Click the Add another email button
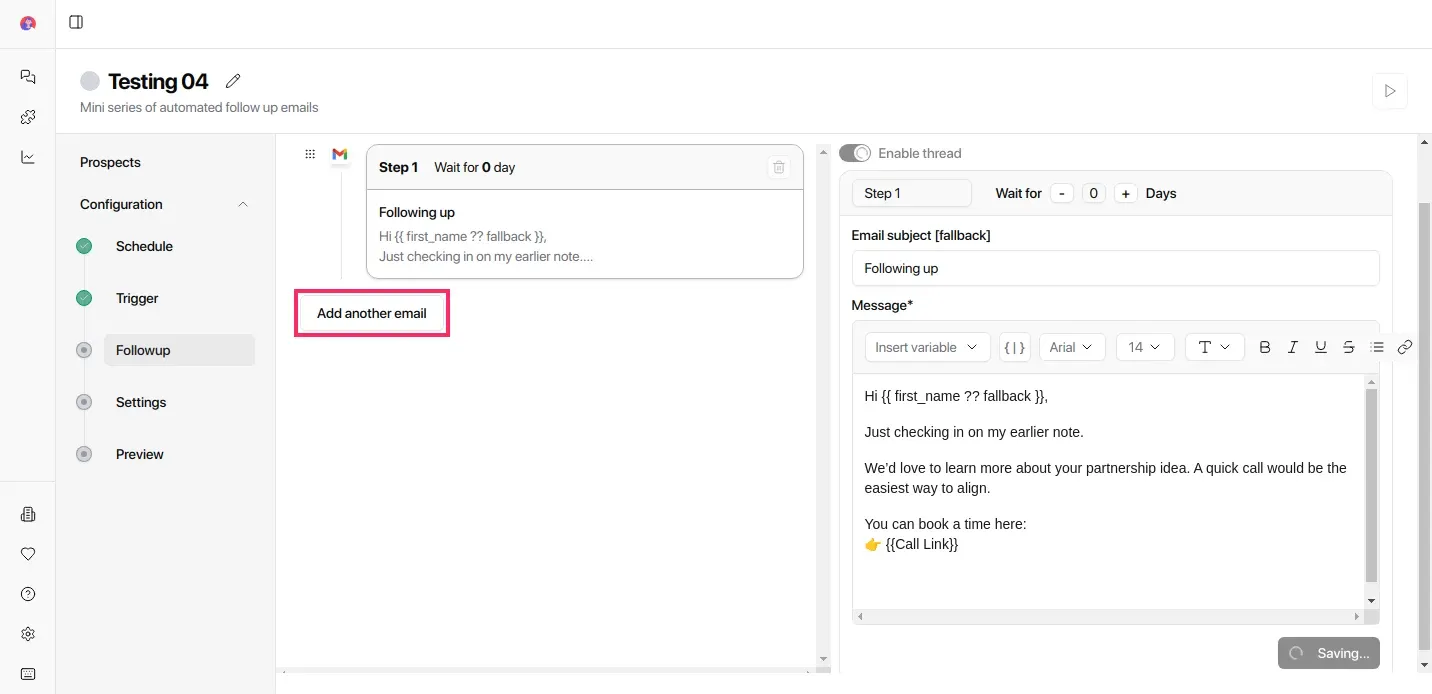Screen dimensions: 1432x694 point(371,313)
